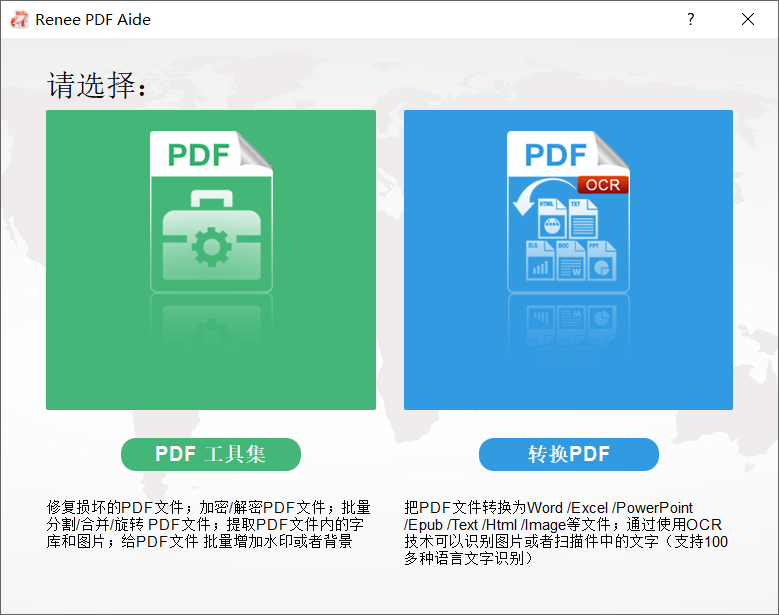Click the XLS spreadsheet file icon

(x=540, y=260)
